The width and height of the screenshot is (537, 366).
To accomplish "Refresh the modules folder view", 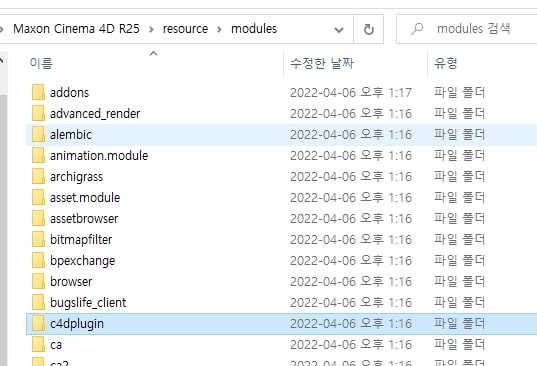I will point(369,29).
